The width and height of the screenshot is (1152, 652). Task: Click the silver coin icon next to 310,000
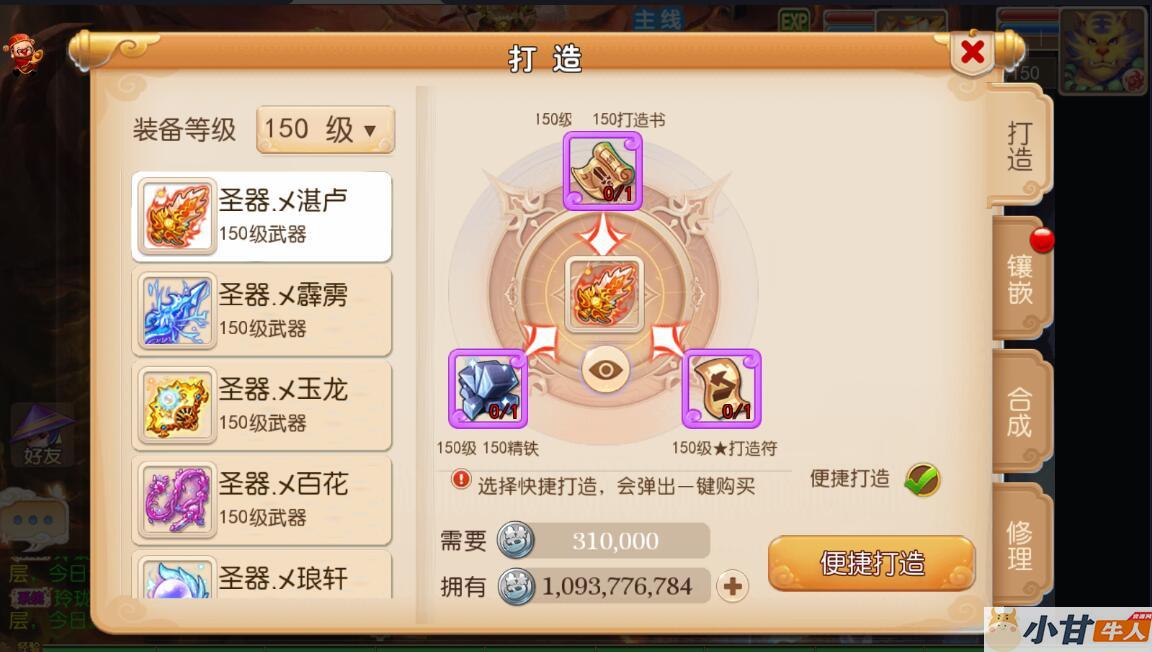516,540
